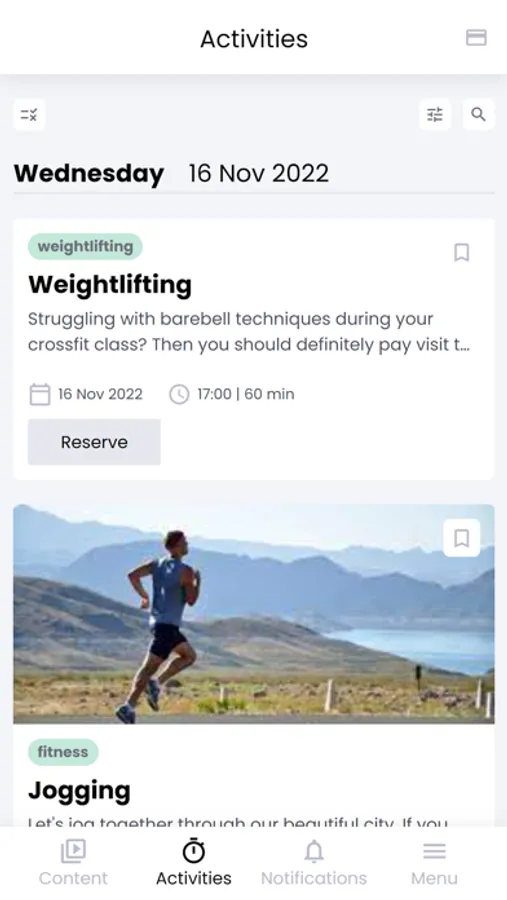This screenshot has height=900, width=507.
Task: Click the Wednesday 16 Nov 2022 date header
Action: click(171, 173)
